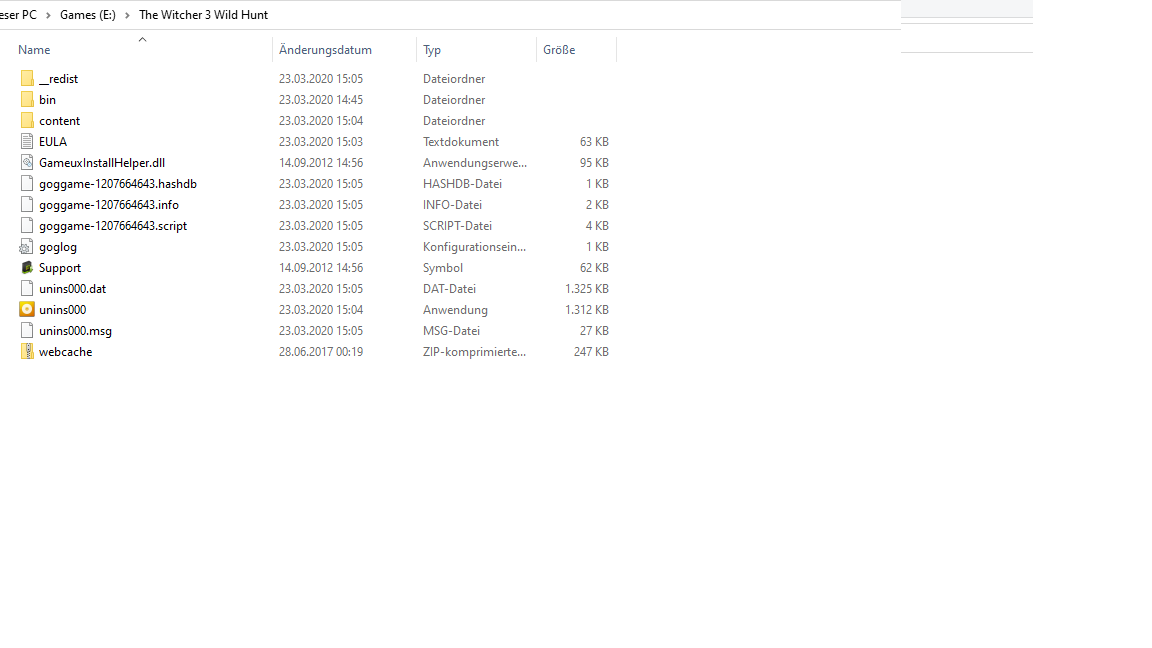Select the webcache file name

pyautogui.click(x=65, y=352)
